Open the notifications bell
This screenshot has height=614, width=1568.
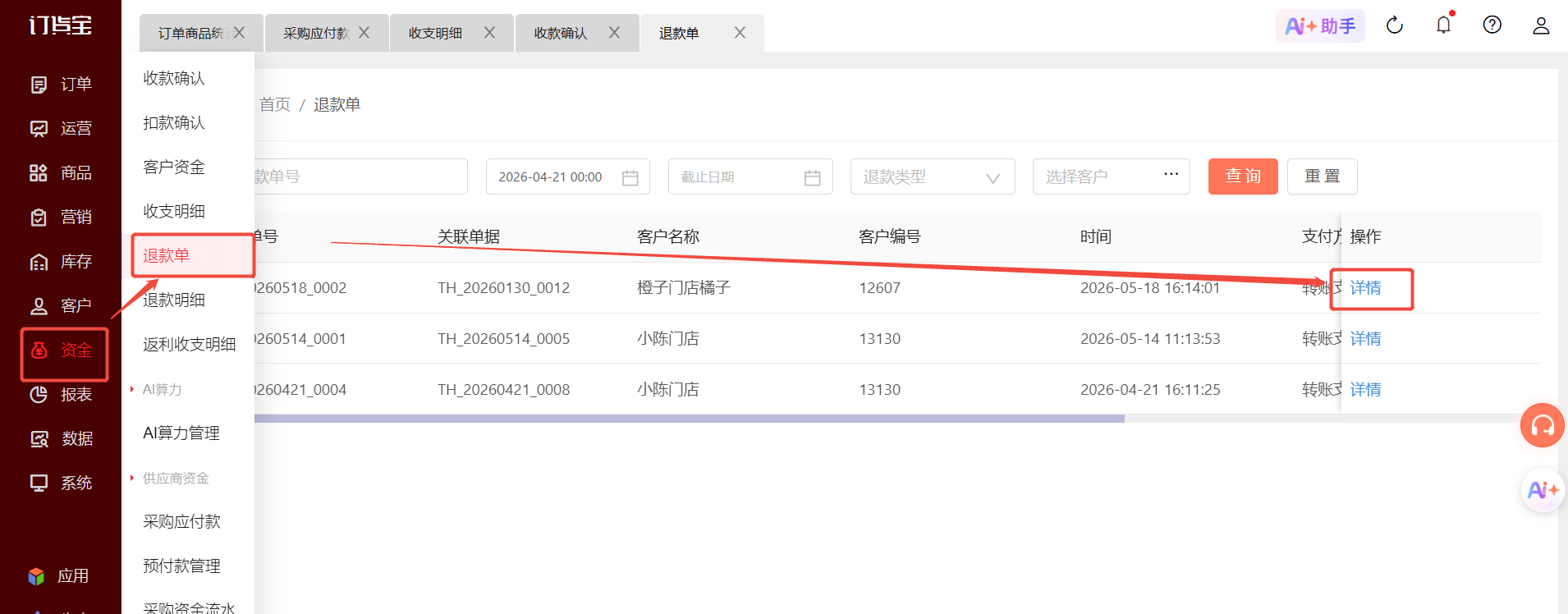tap(1444, 25)
